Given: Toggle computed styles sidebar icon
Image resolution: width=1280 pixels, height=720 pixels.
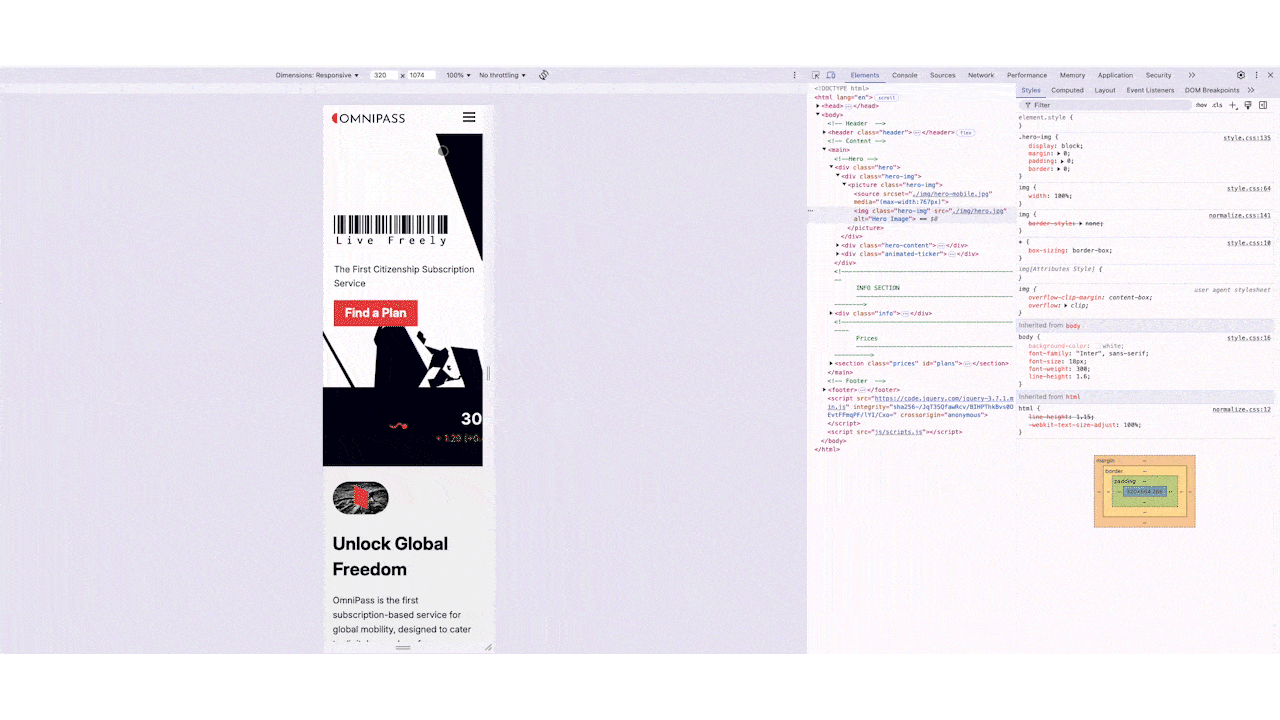Looking at the screenshot, I should 1263,105.
